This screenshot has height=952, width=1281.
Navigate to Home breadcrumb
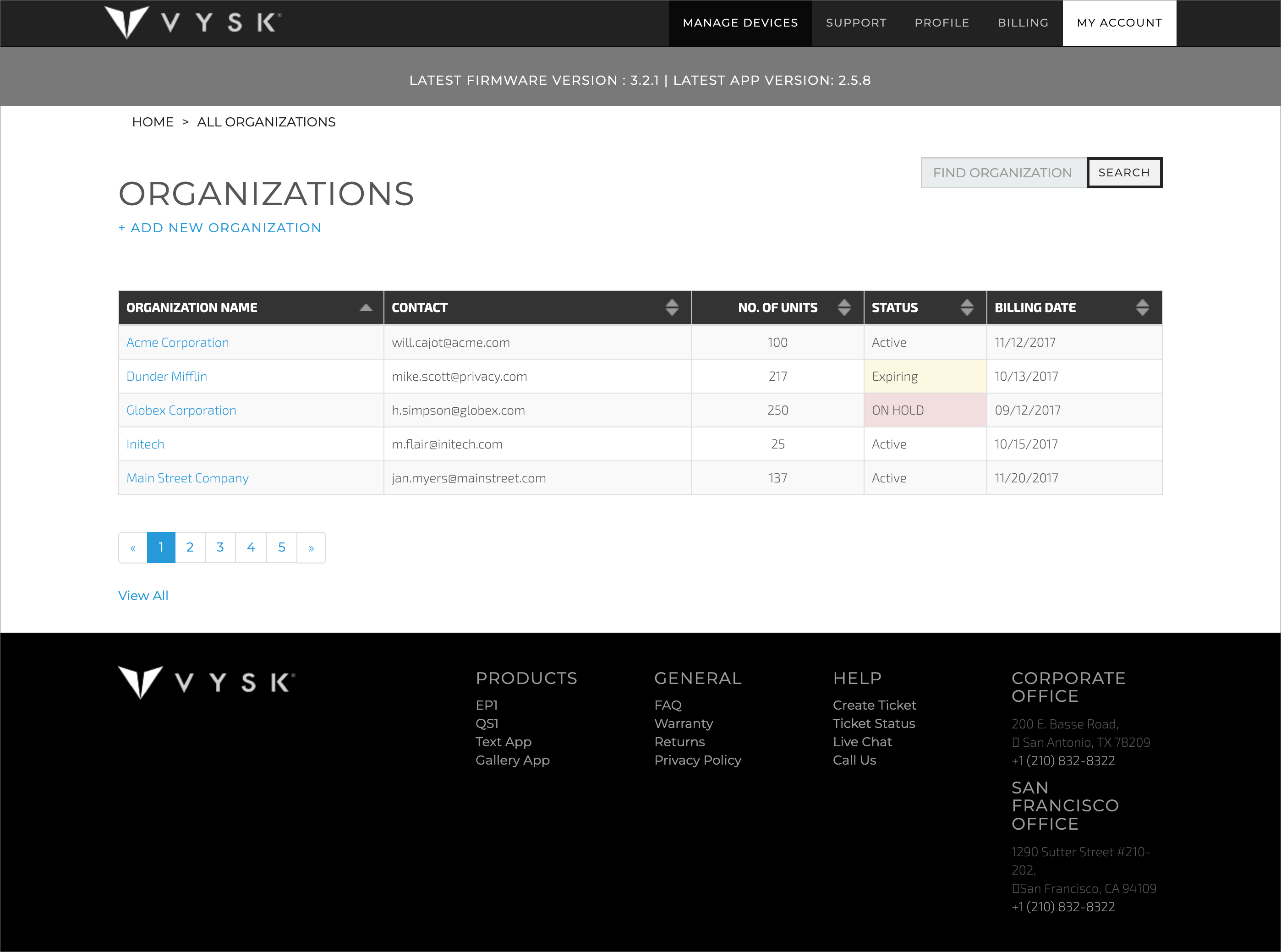tap(153, 122)
